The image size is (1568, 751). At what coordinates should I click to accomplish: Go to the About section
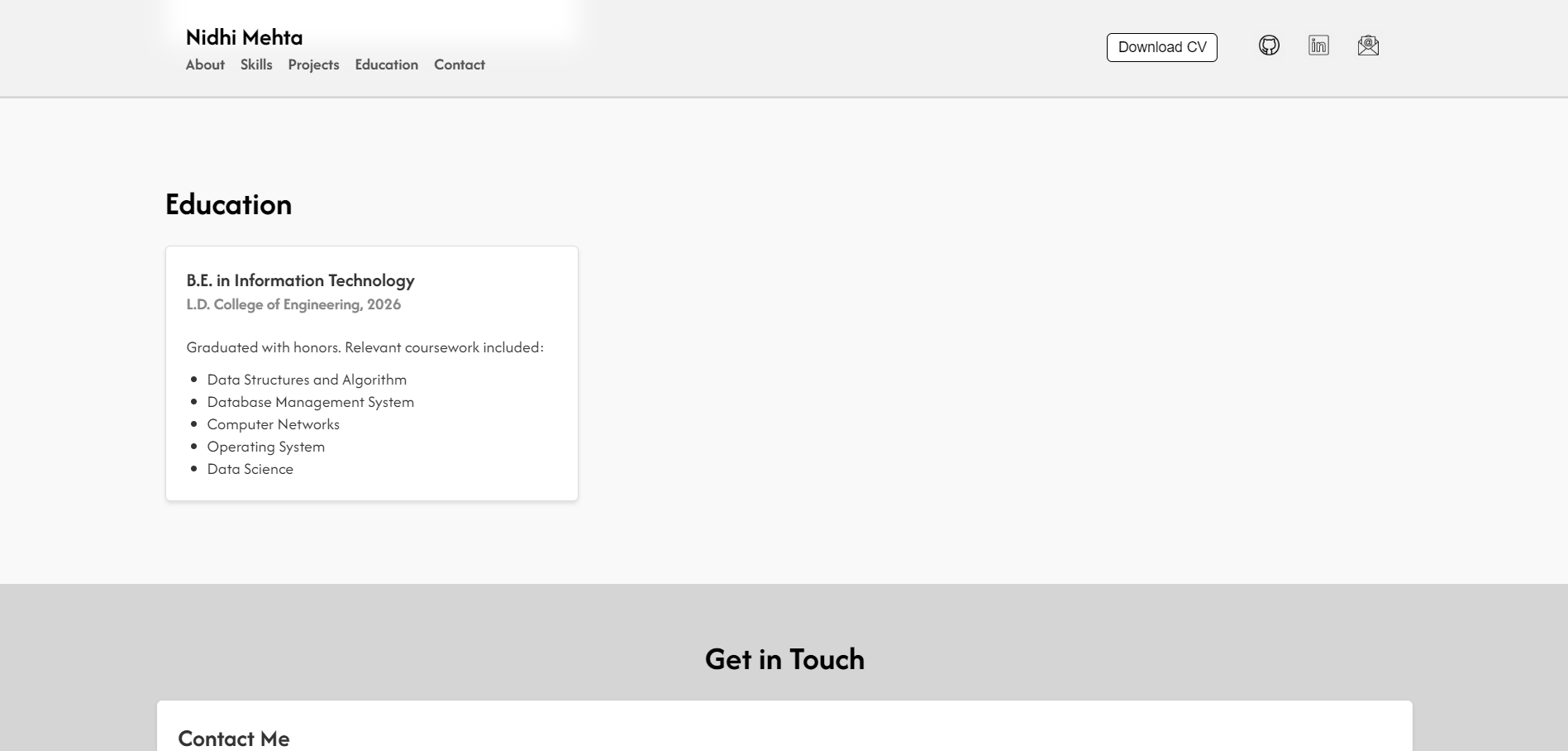point(205,65)
